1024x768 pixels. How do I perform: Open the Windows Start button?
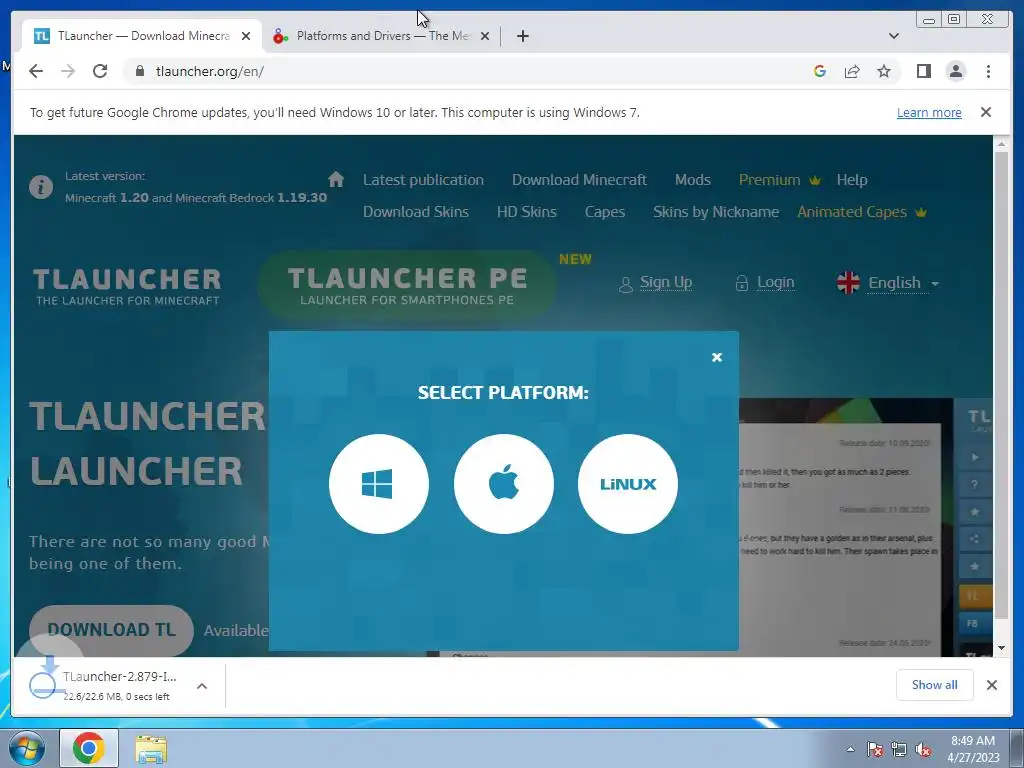click(x=26, y=748)
